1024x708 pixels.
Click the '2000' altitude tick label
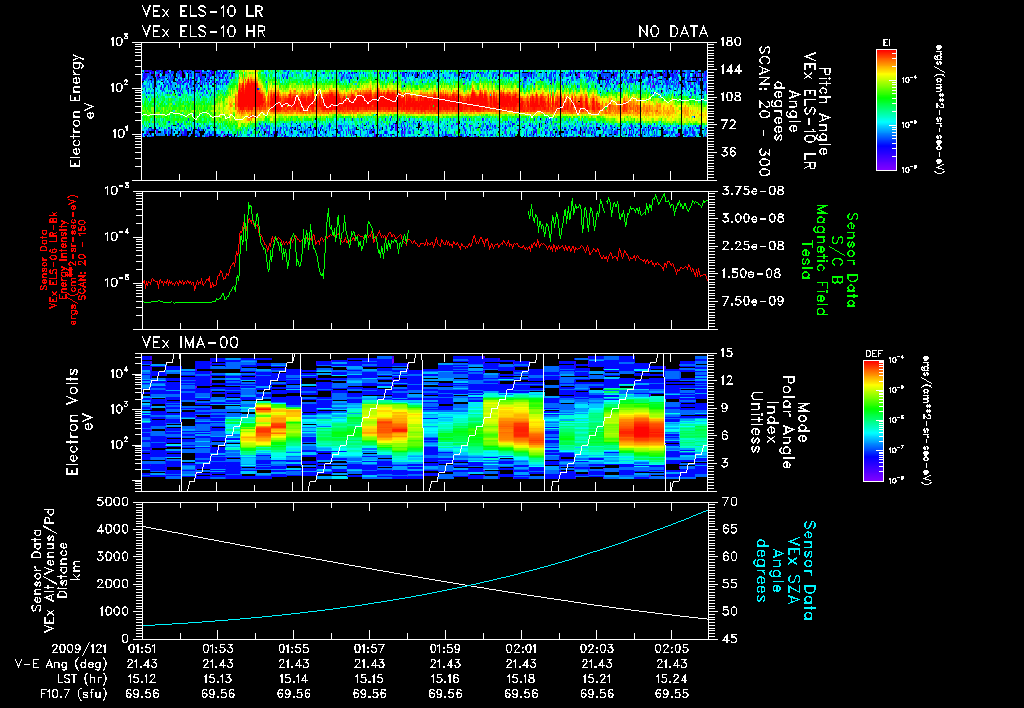(113, 584)
